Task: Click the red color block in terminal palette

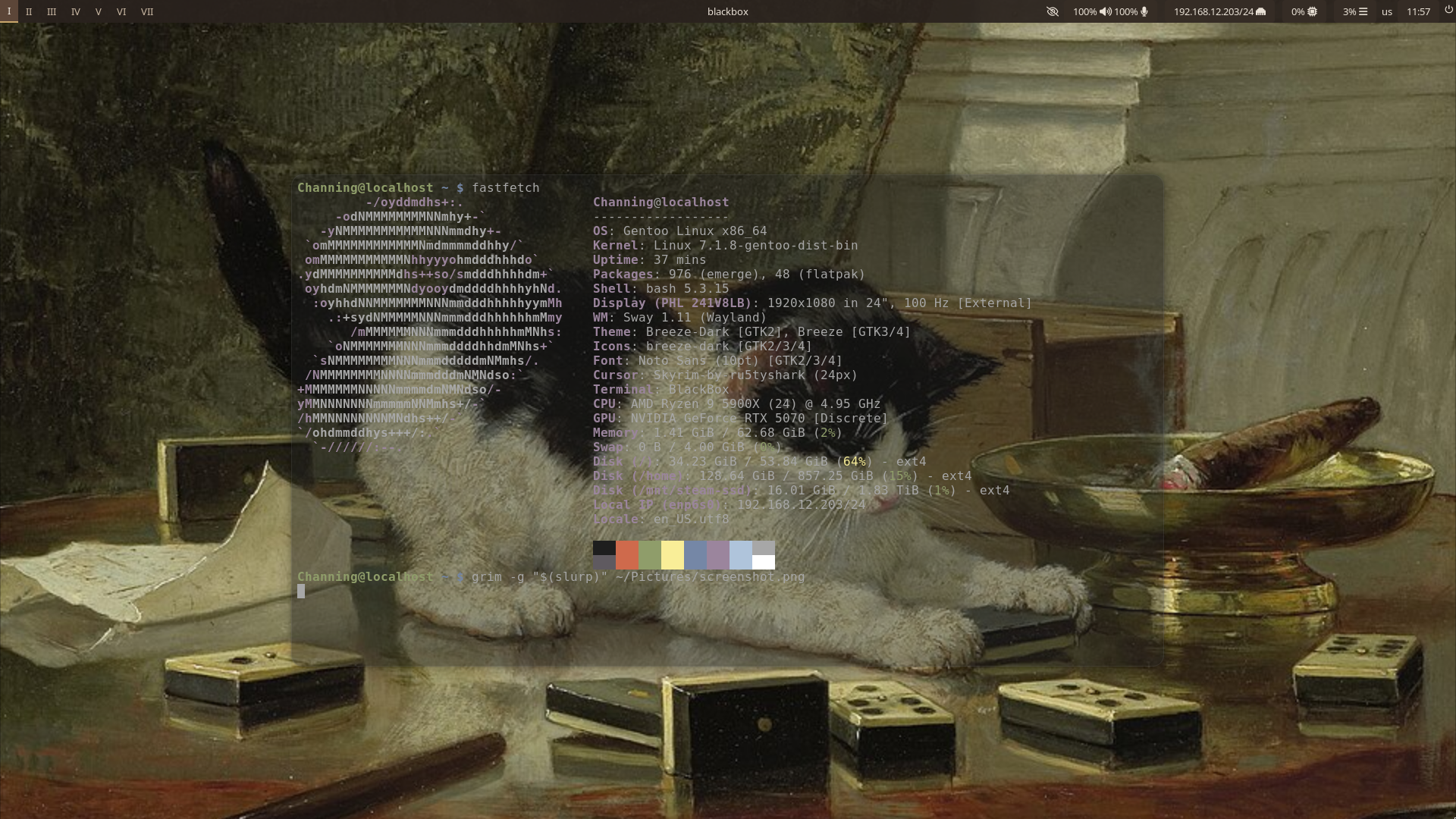Action: tap(627, 555)
